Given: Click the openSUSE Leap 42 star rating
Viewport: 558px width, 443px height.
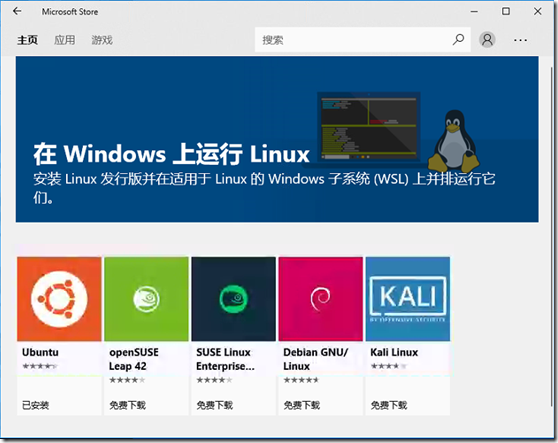Looking at the screenshot, I should pos(127,380).
